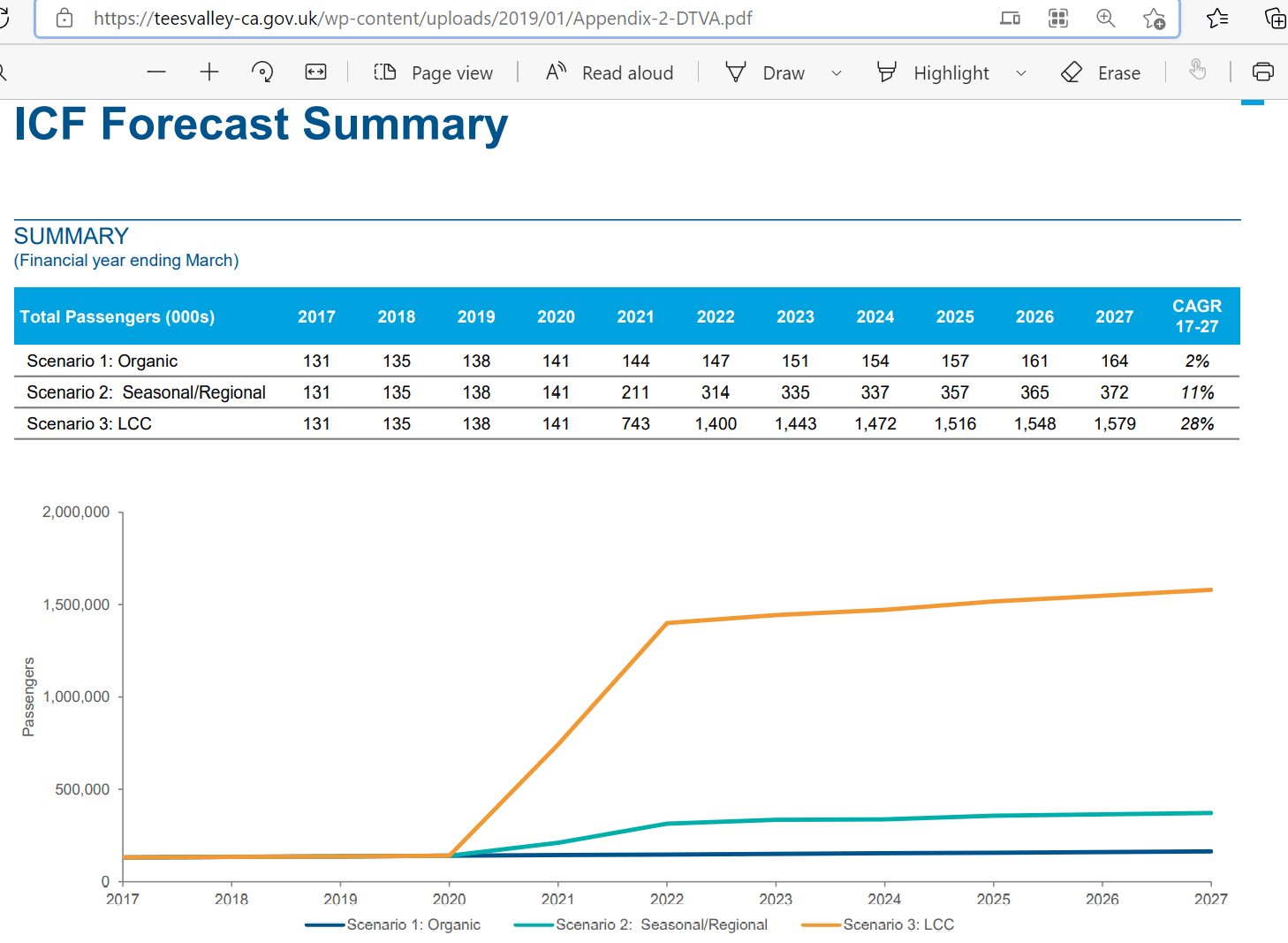Viewport: 1288px width, 943px height.
Task: Click the "1,500,000" chart axis label
Action: point(76,605)
